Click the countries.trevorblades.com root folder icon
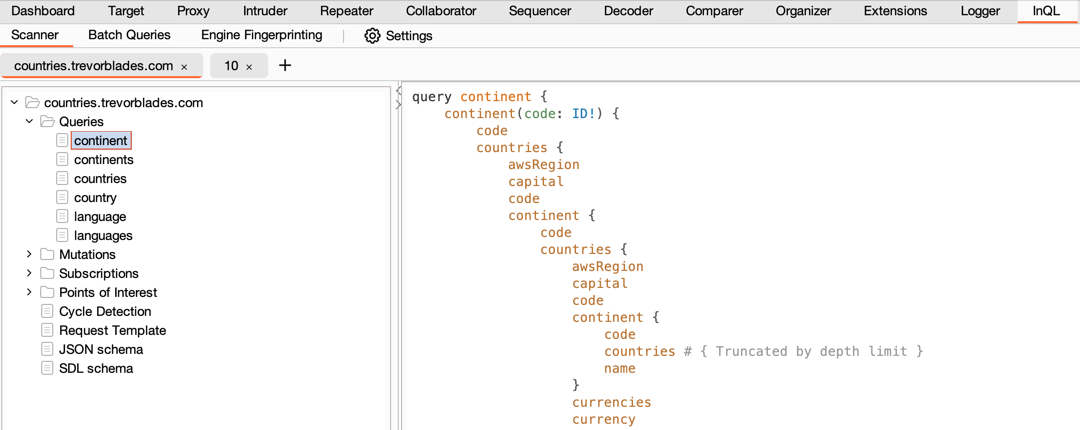This screenshot has width=1080, height=430. coord(32,103)
